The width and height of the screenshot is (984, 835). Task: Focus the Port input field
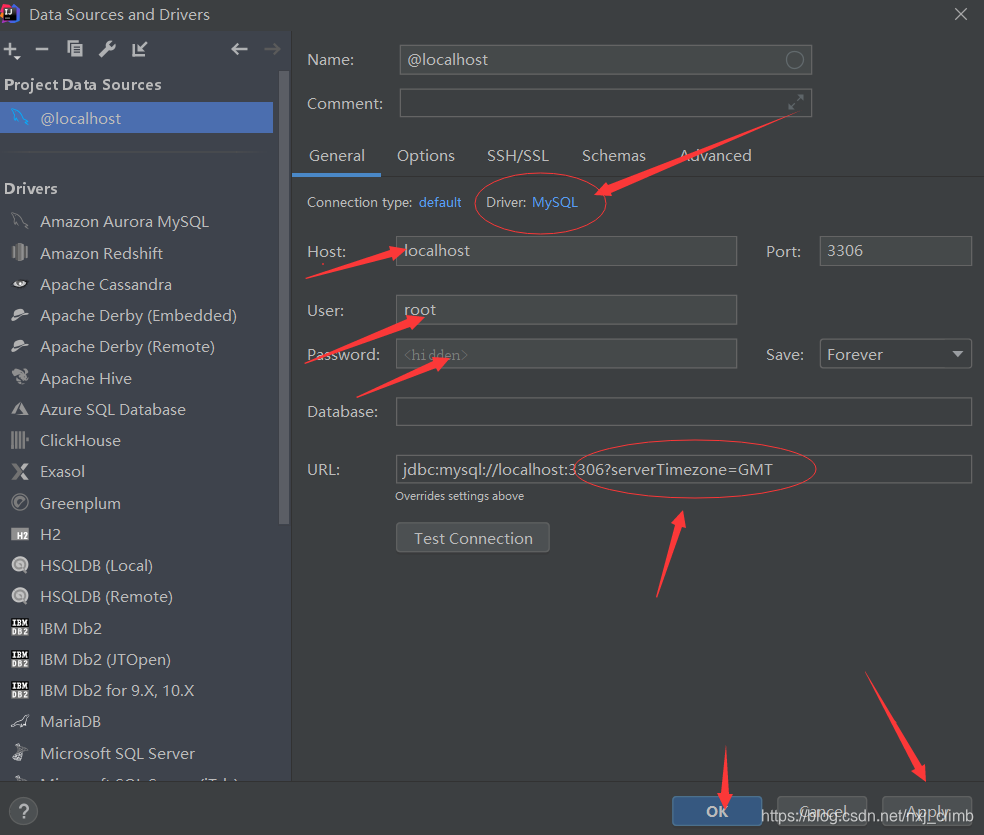pos(896,251)
